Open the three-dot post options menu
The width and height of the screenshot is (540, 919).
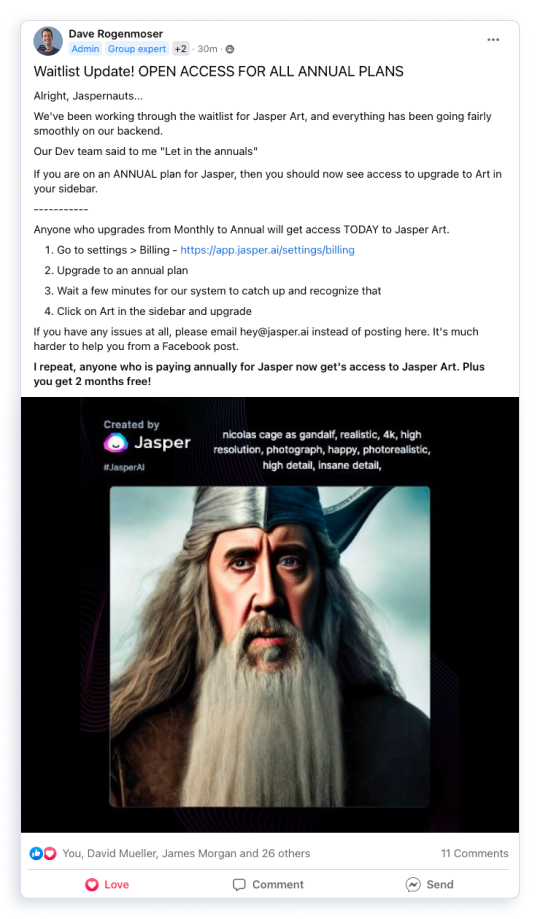coord(493,40)
